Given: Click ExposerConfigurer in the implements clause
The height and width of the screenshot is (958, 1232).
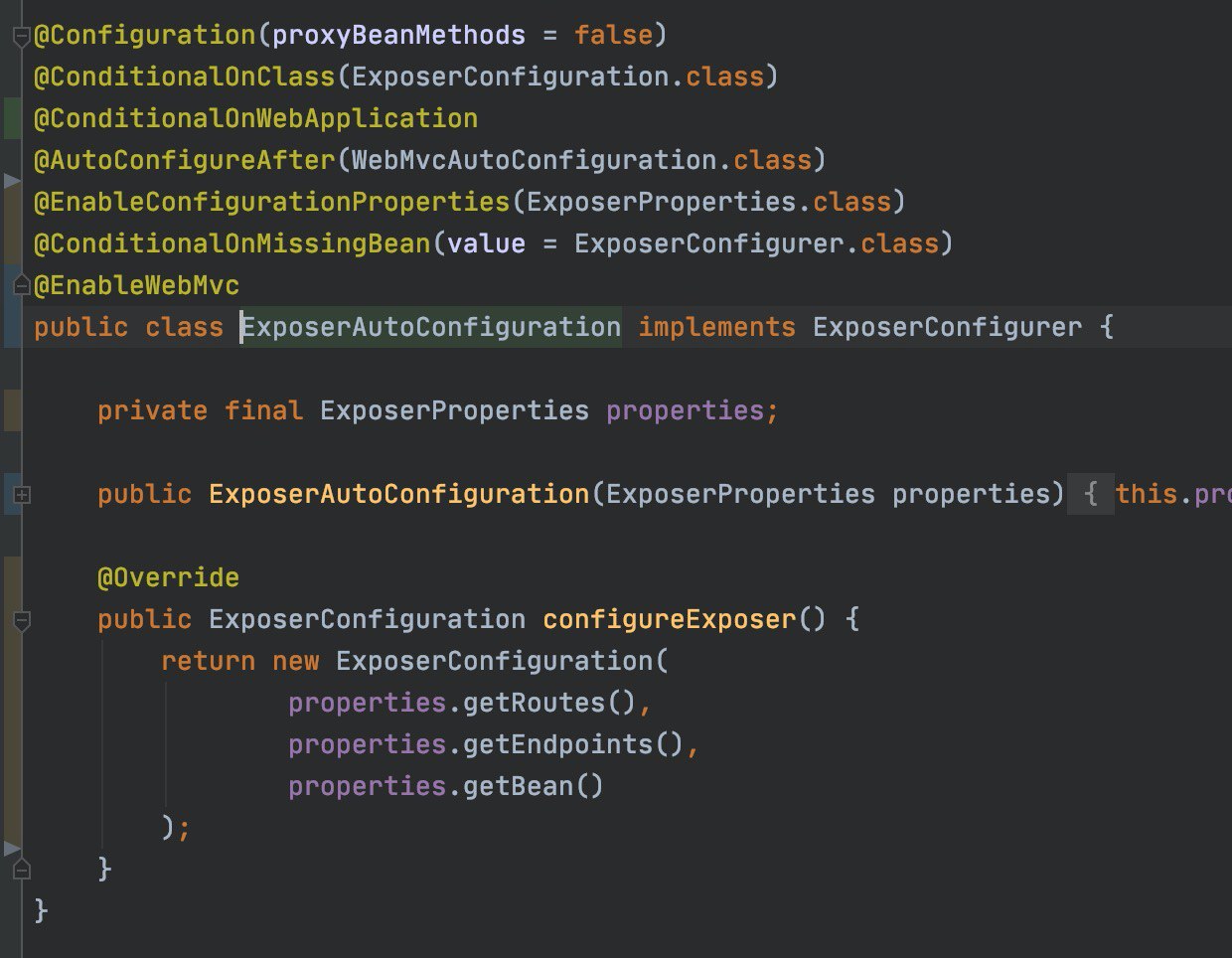Looking at the screenshot, I should 947,327.
